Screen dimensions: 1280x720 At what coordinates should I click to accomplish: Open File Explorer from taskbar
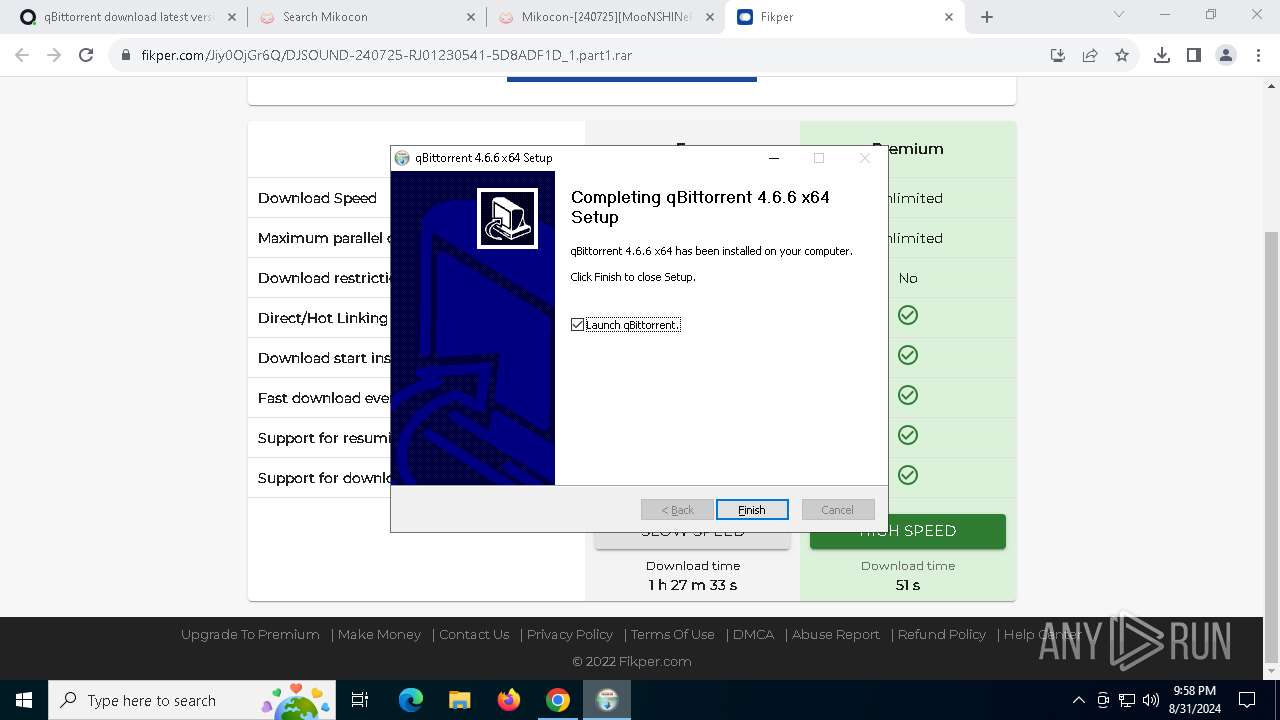[x=460, y=700]
